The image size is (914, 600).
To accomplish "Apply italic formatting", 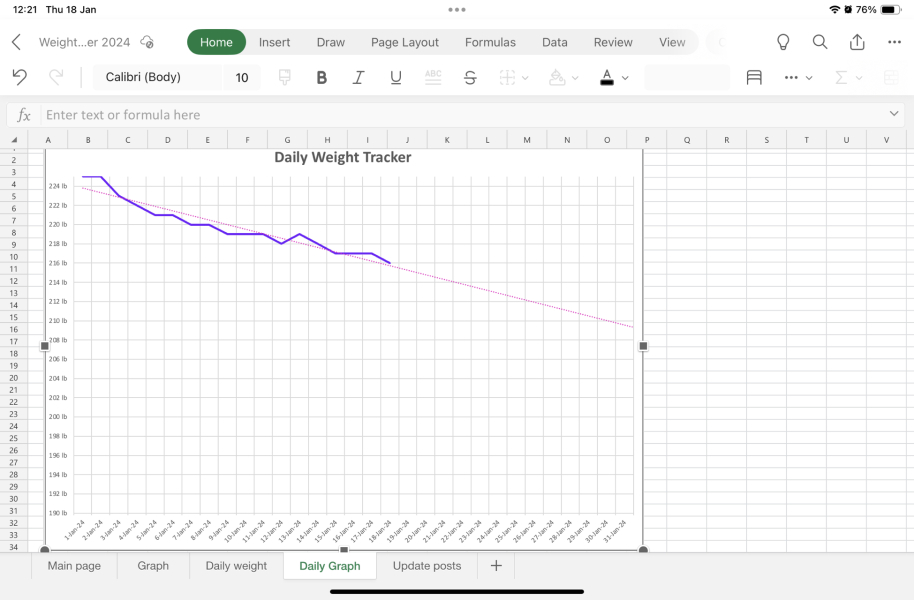I will tap(358, 76).
